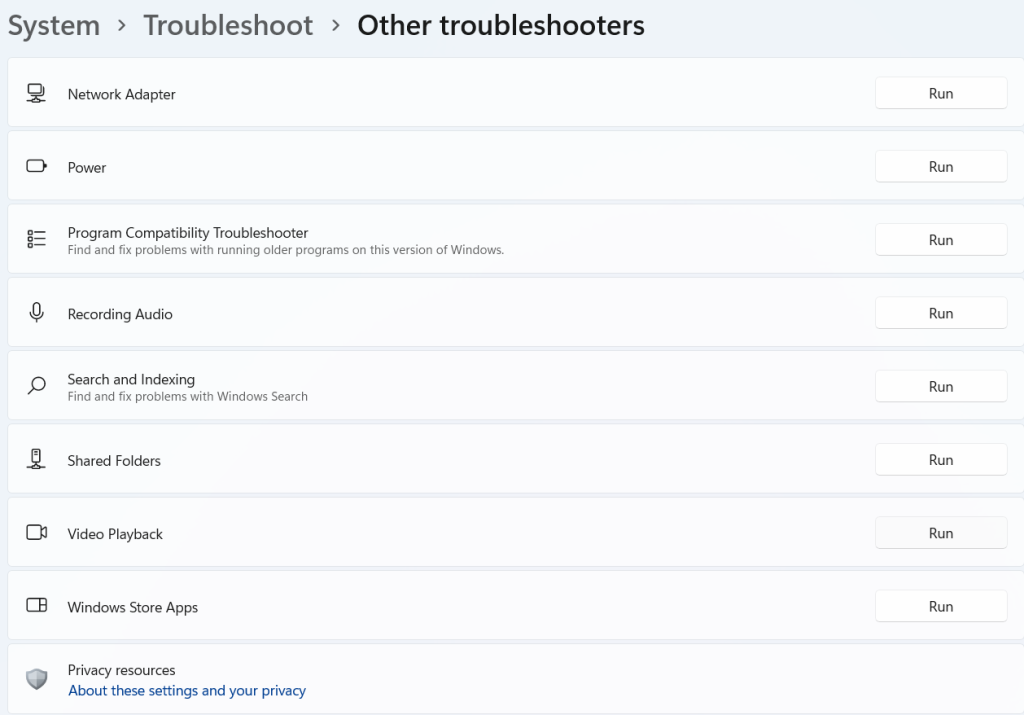Run the Power troubleshooter
Image resolution: width=1024 pixels, height=715 pixels.
click(x=941, y=167)
